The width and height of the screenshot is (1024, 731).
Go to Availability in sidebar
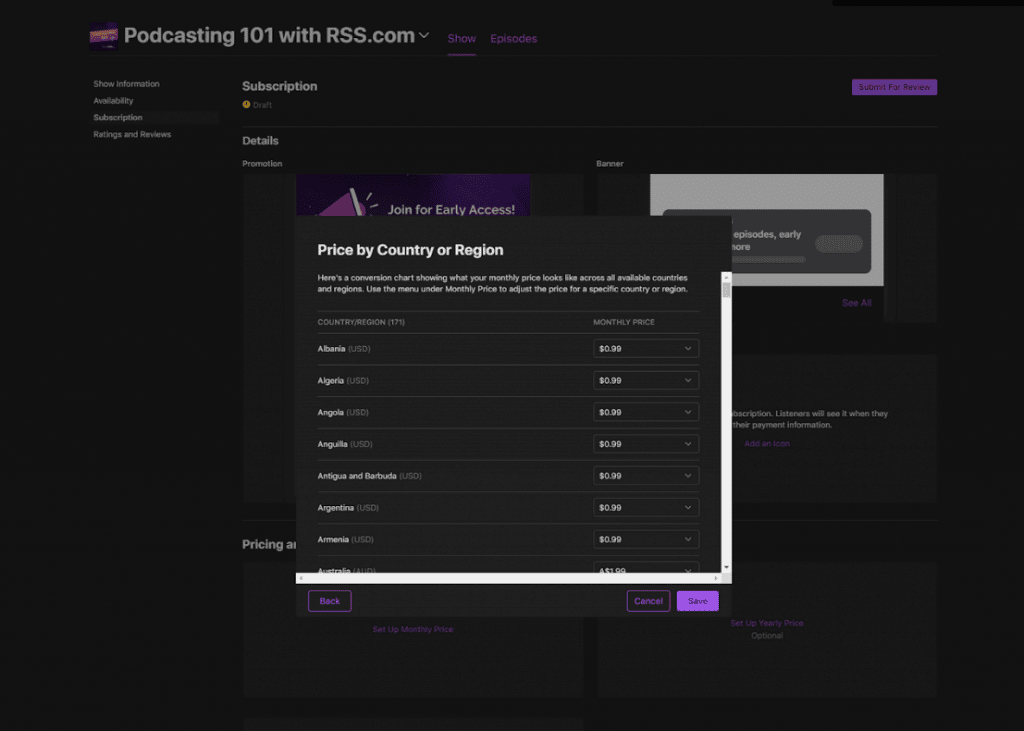[x=113, y=101]
